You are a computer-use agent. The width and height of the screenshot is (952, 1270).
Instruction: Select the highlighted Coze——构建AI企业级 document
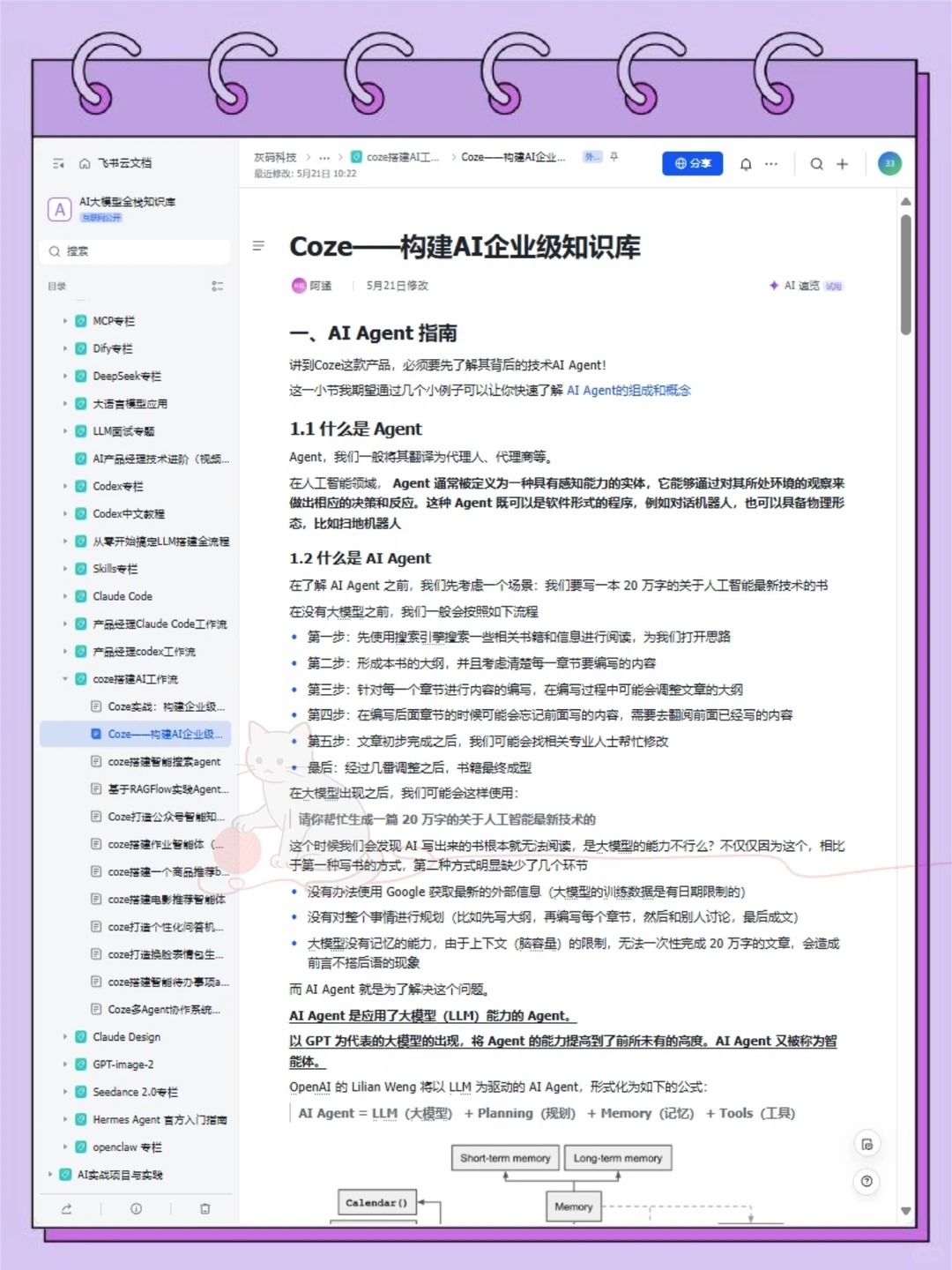point(135,734)
